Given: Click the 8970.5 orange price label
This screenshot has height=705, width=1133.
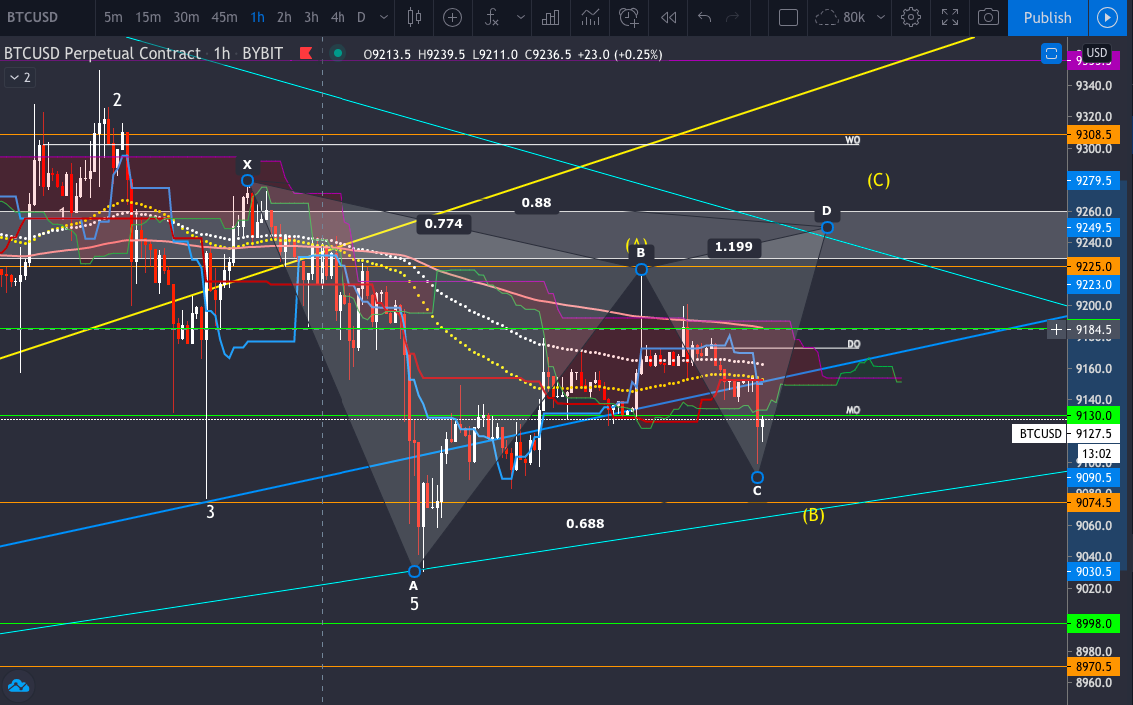Looking at the screenshot, I should coord(1093,667).
